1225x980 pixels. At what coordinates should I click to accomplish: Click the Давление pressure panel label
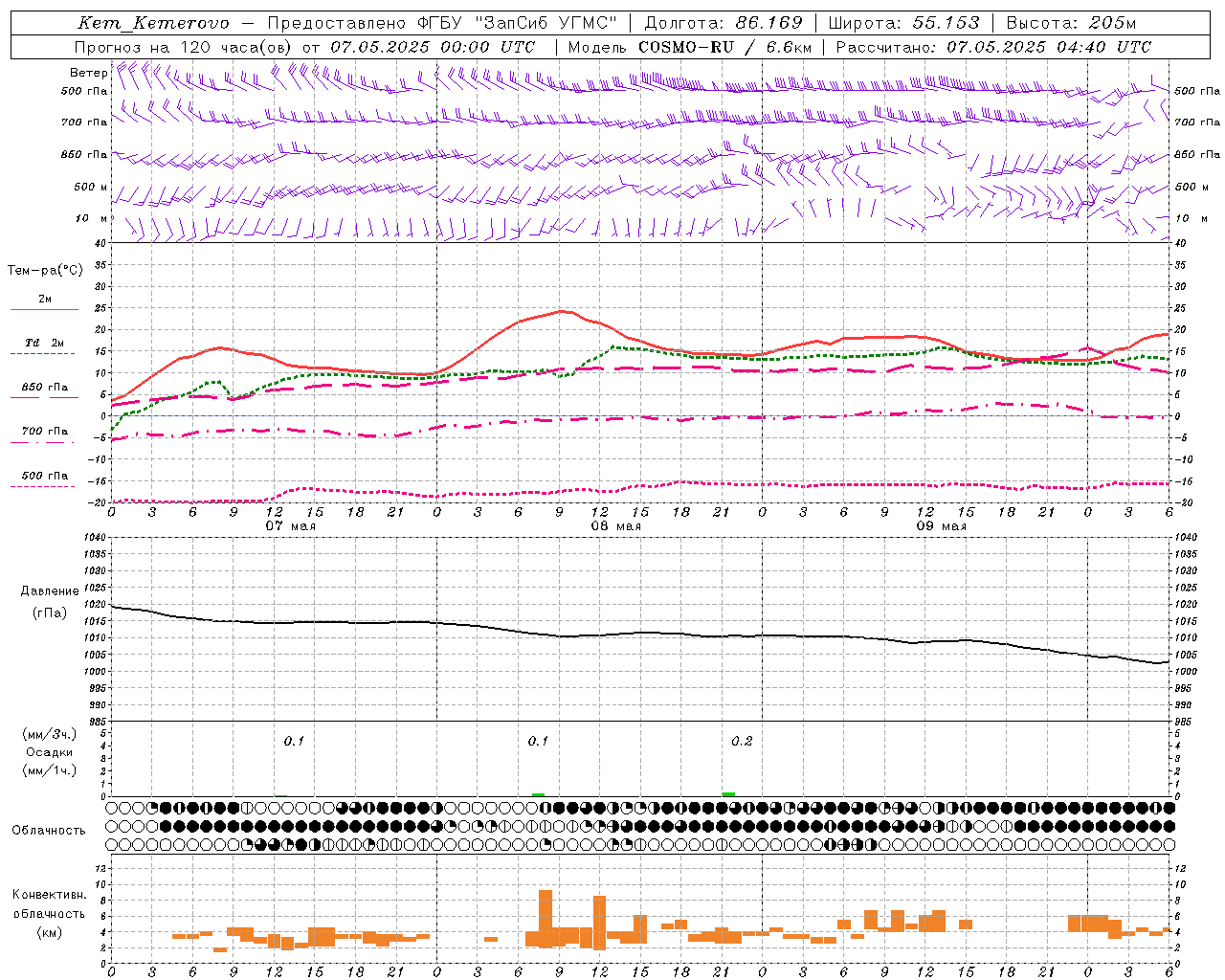pyautogui.click(x=49, y=591)
